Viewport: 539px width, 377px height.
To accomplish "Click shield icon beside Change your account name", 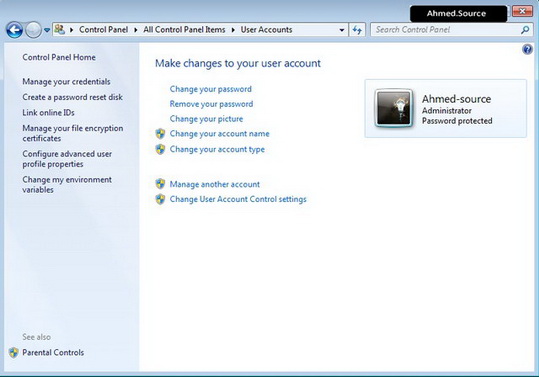I will click(x=160, y=134).
